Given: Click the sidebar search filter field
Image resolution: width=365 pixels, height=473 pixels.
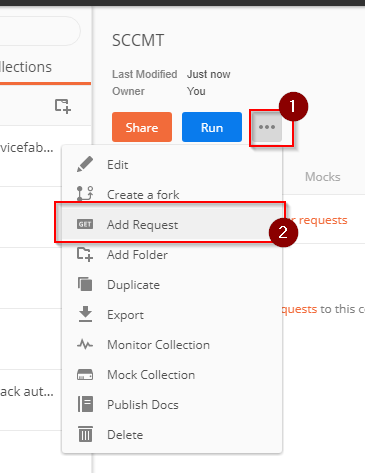Looking at the screenshot, I should (x=40, y=31).
